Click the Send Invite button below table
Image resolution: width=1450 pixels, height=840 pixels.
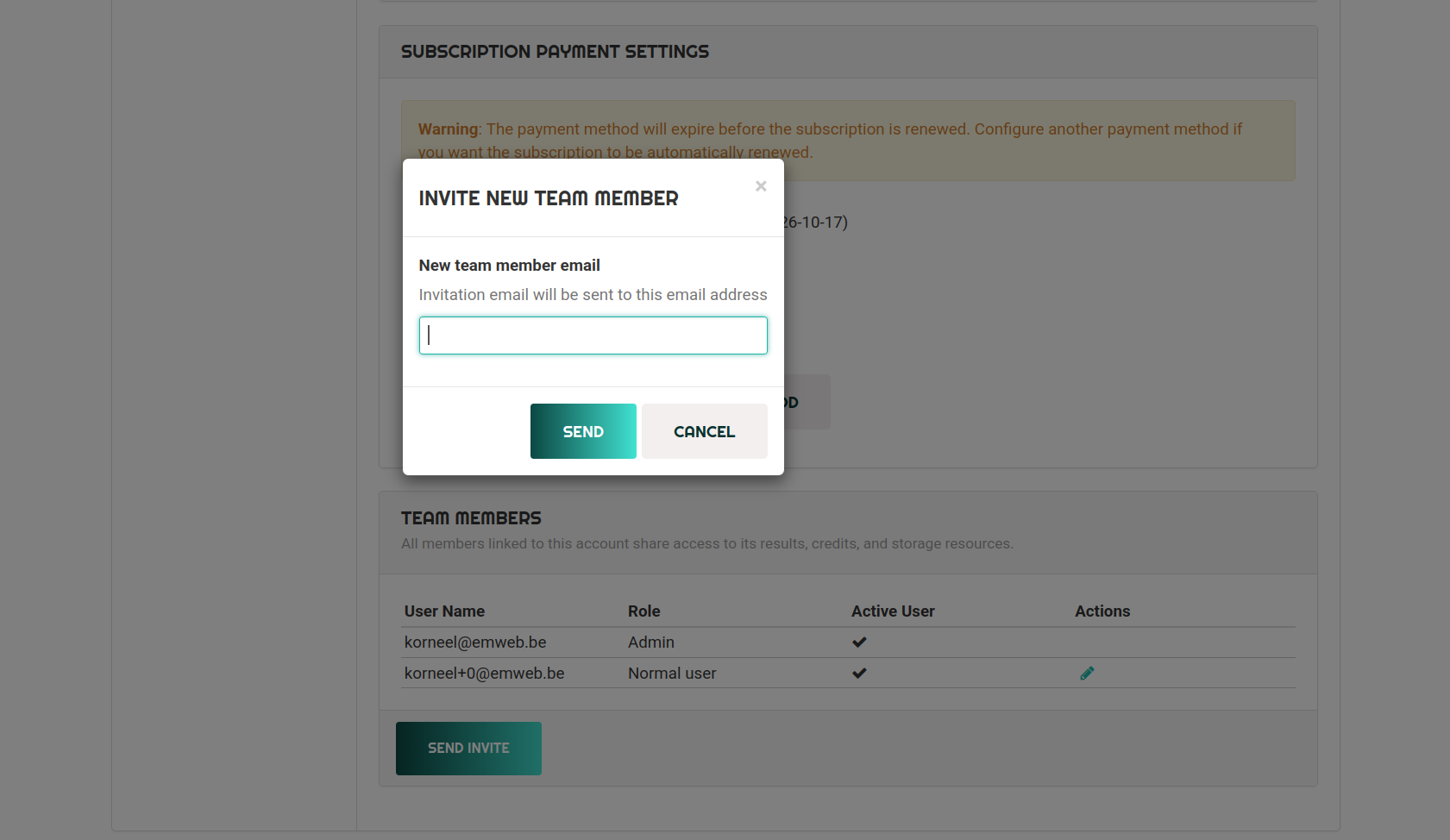tap(468, 749)
